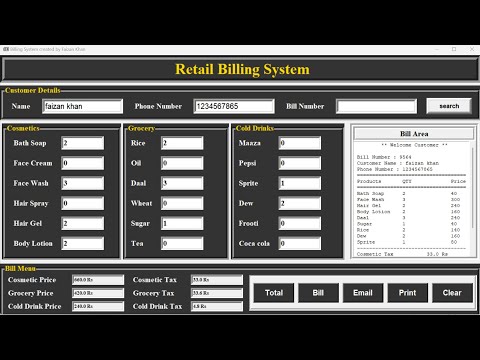
Task: Click the Face Wash quantity field
Action: coord(83,183)
